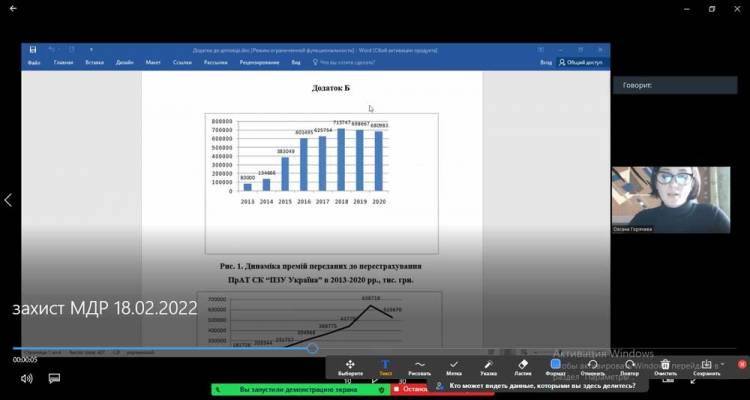Pick the Ластик eraser tool
Viewport: 750px width, 400px height.
click(522, 367)
